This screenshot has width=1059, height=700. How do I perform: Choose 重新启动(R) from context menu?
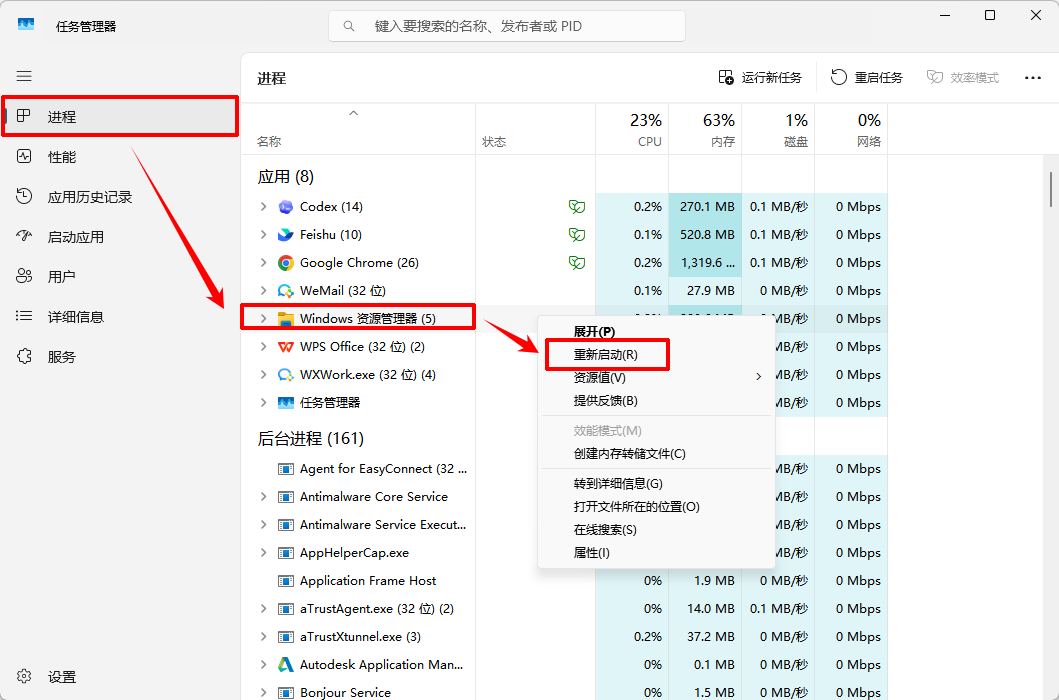click(606, 355)
